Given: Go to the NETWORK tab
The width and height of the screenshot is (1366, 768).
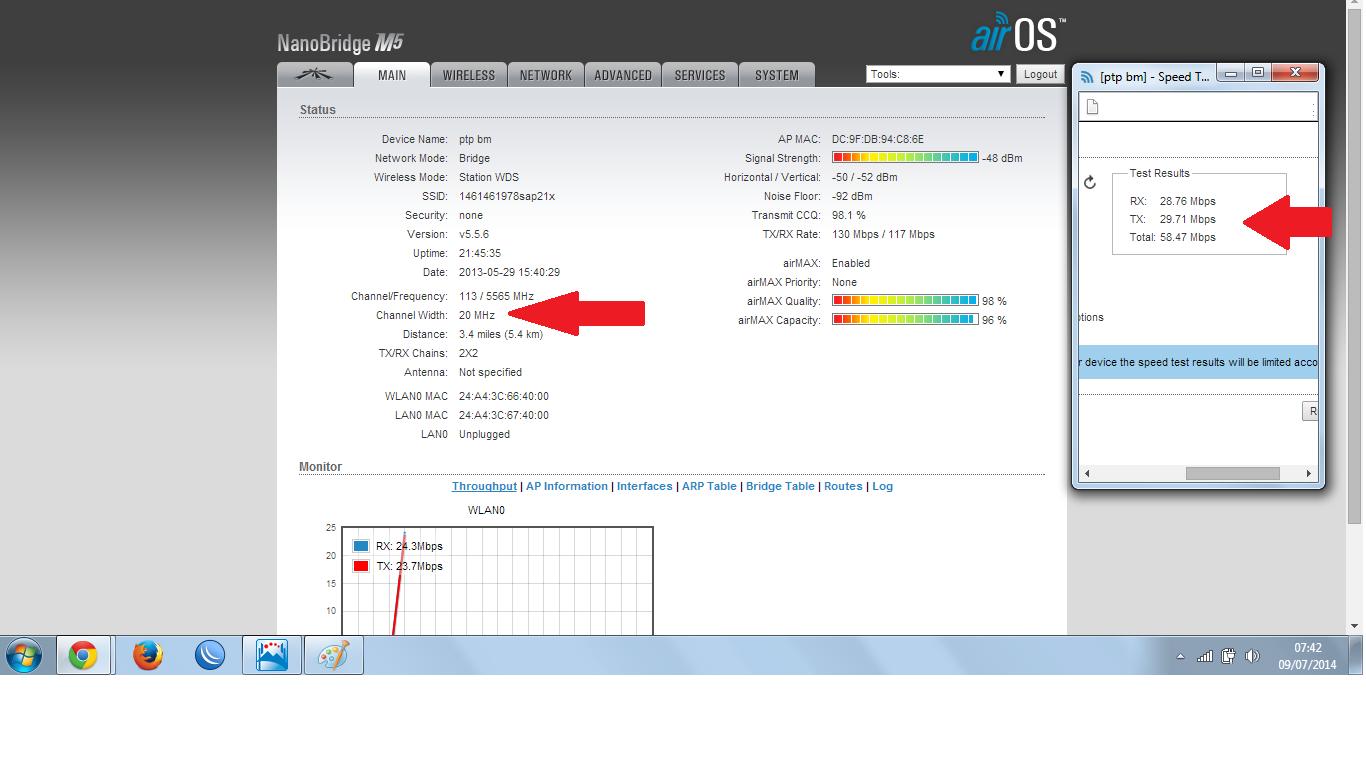Looking at the screenshot, I should [x=546, y=75].
